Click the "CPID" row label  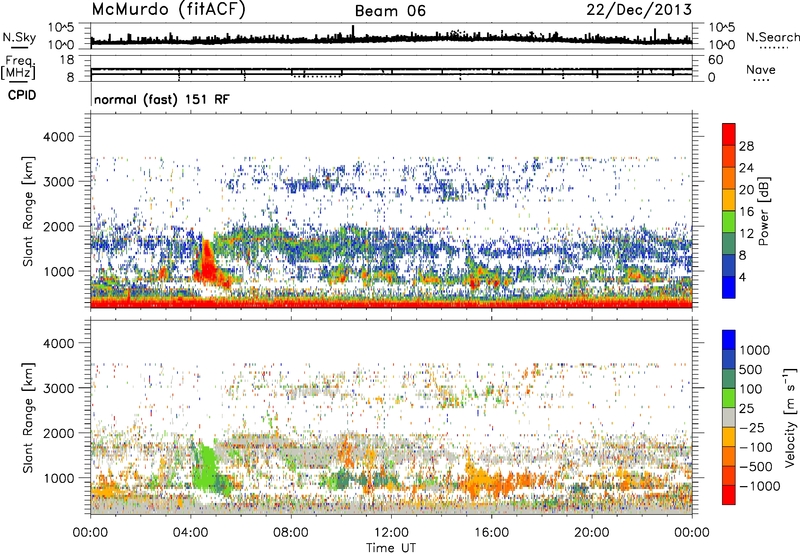click(x=22, y=95)
